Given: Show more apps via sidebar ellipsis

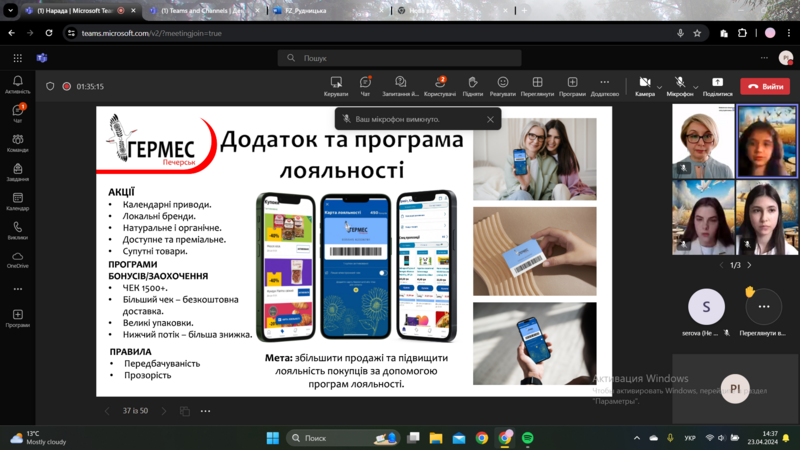Looking at the screenshot, I should click(x=17, y=289).
